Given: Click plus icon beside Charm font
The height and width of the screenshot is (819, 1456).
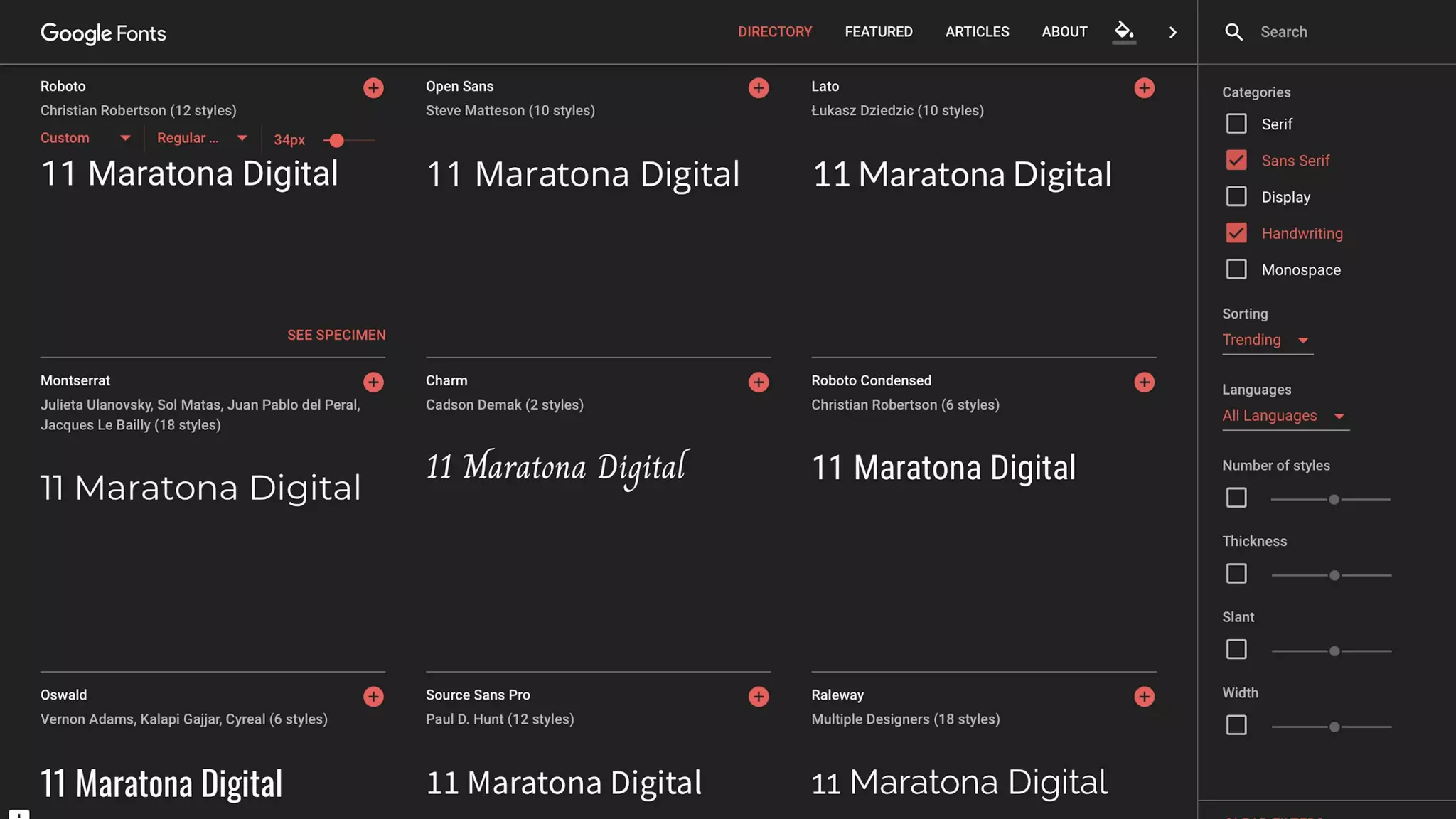Looking at the screenshot, I should (x=759, y=382).
